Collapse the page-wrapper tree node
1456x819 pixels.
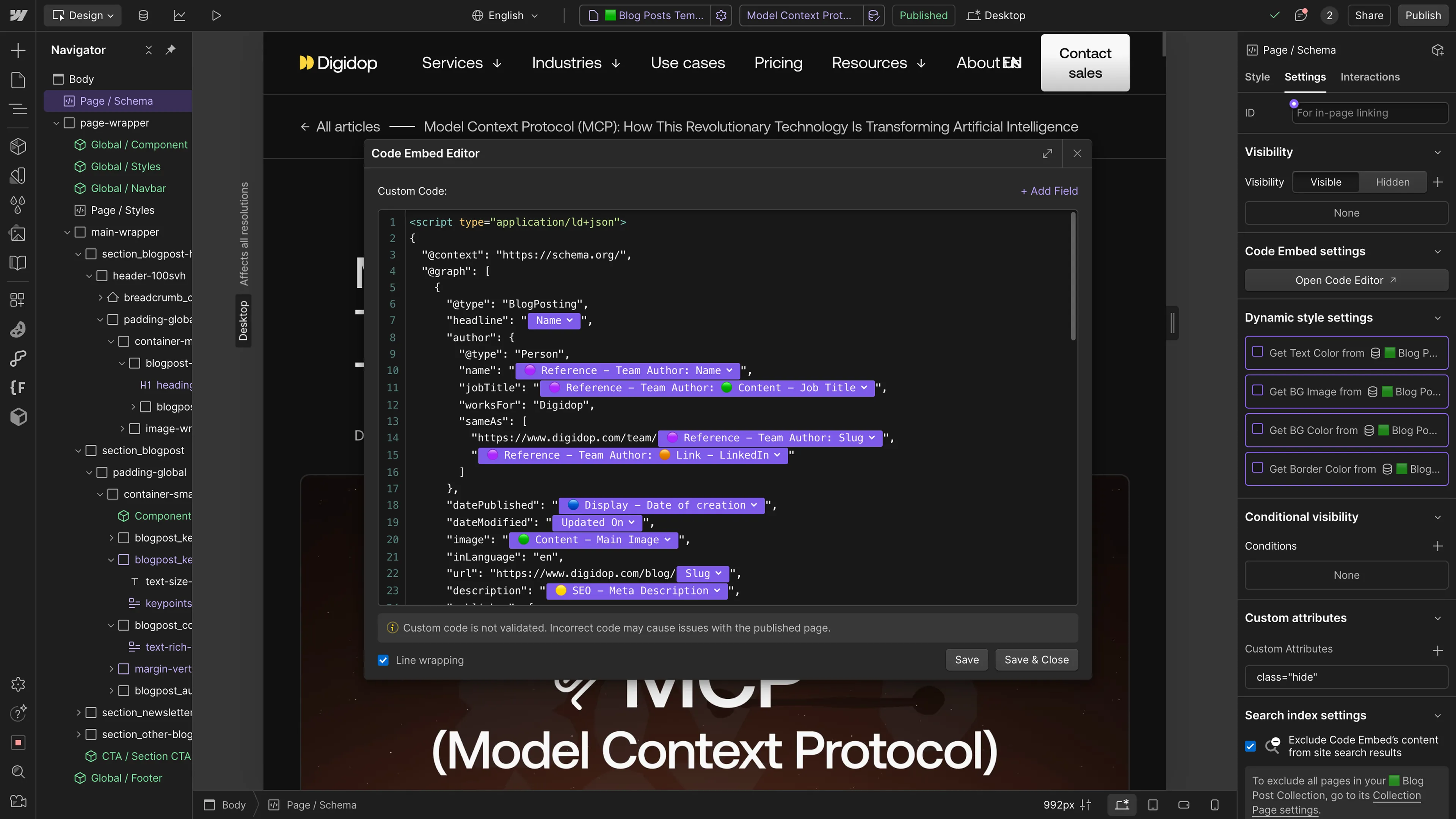coord(56,123)
